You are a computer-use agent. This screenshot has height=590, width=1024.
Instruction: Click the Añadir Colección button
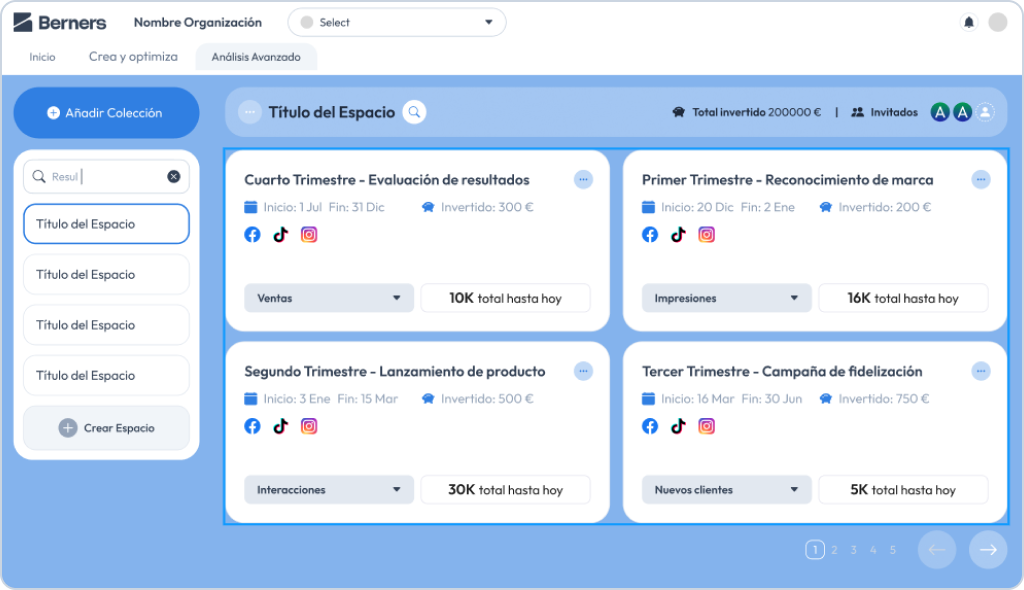(106, 113)
